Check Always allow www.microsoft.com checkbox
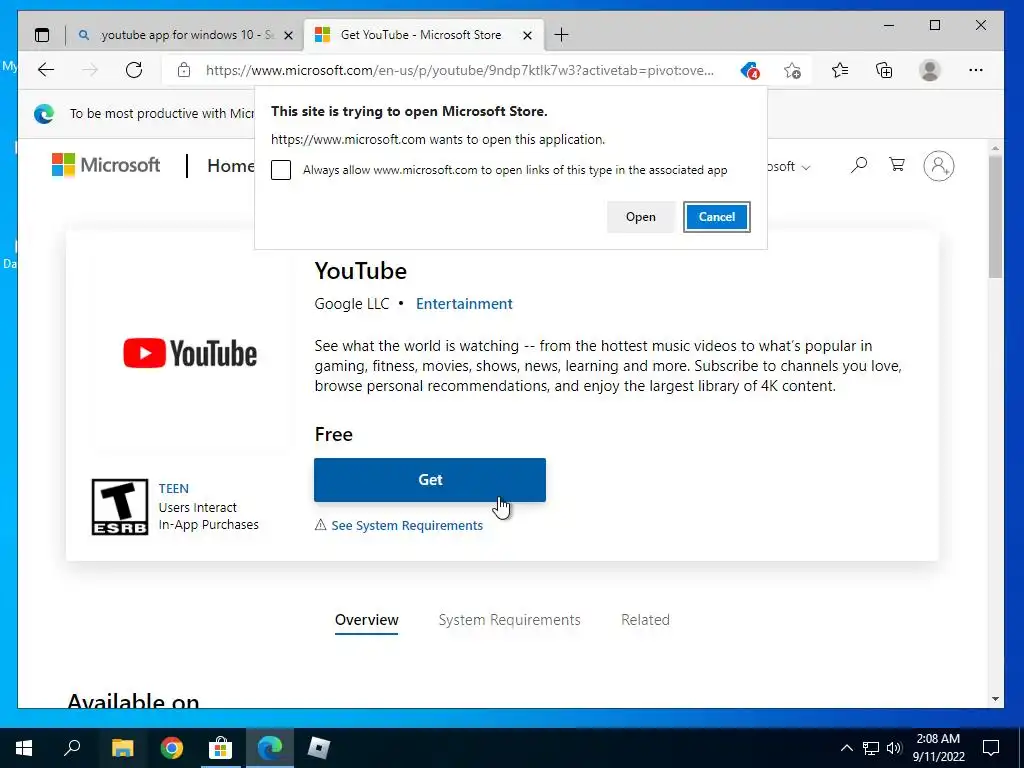 [x=281, y=170]
